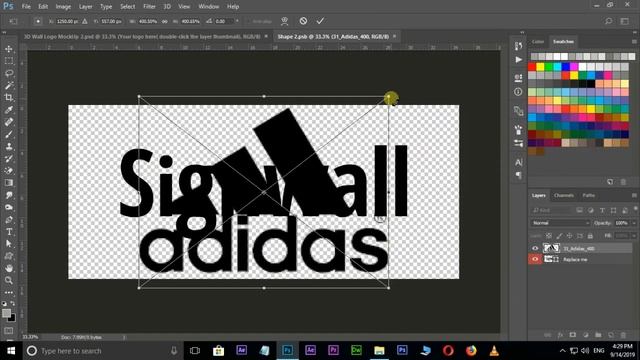Switch to warp mode icon in options bar

[x=284, y=21]
